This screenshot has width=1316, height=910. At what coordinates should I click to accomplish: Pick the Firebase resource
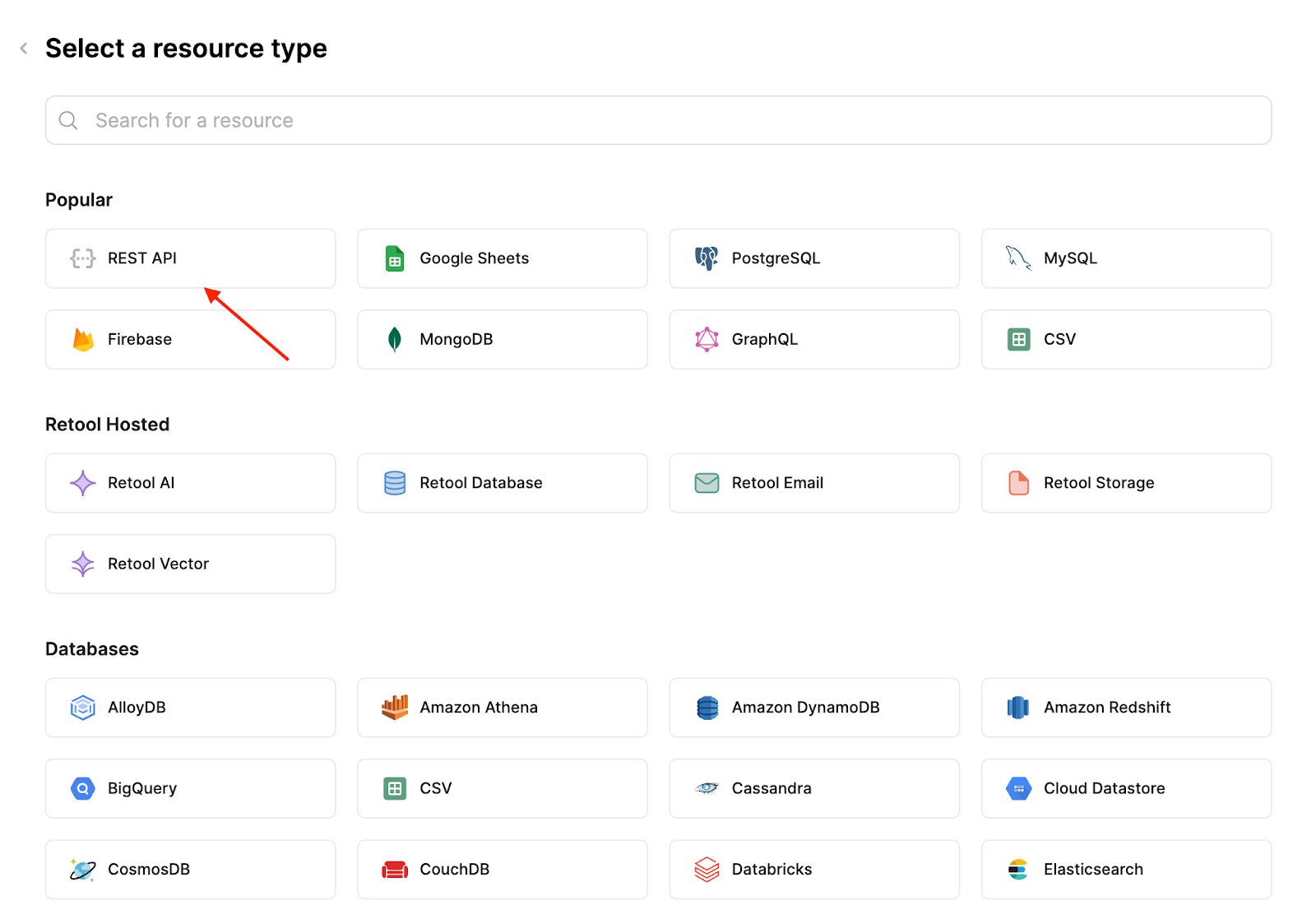(189, 339)
